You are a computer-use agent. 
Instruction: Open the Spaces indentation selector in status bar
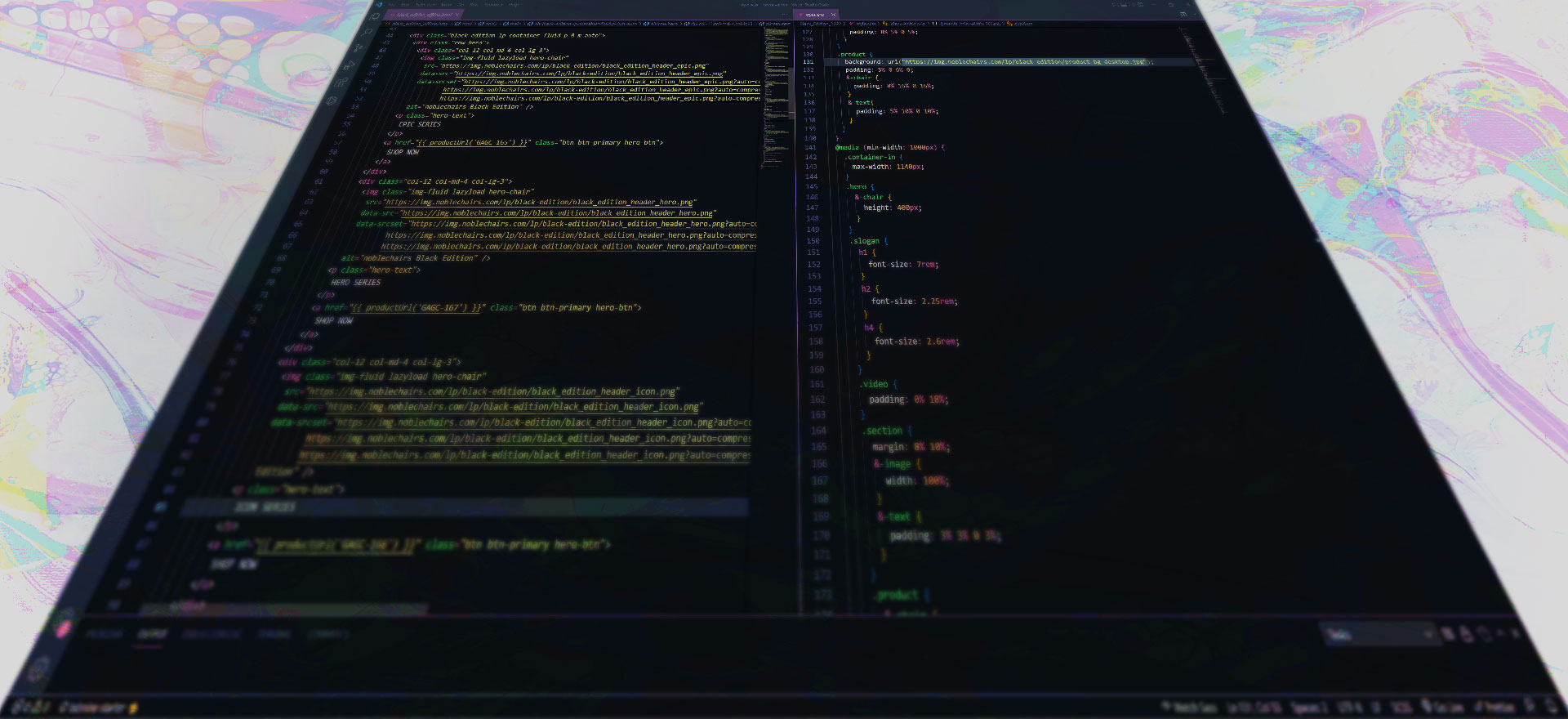1309,707
